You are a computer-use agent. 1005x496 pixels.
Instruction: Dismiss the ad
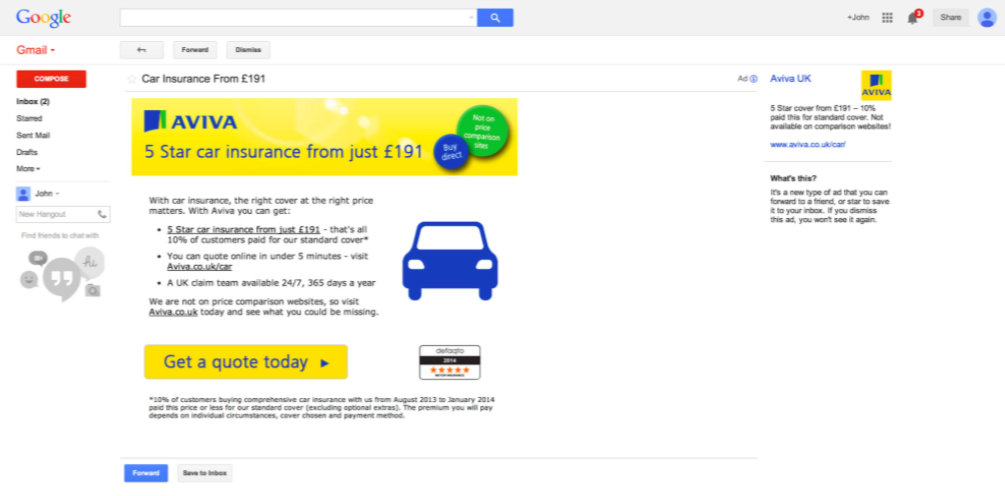[x=248, y=49]
